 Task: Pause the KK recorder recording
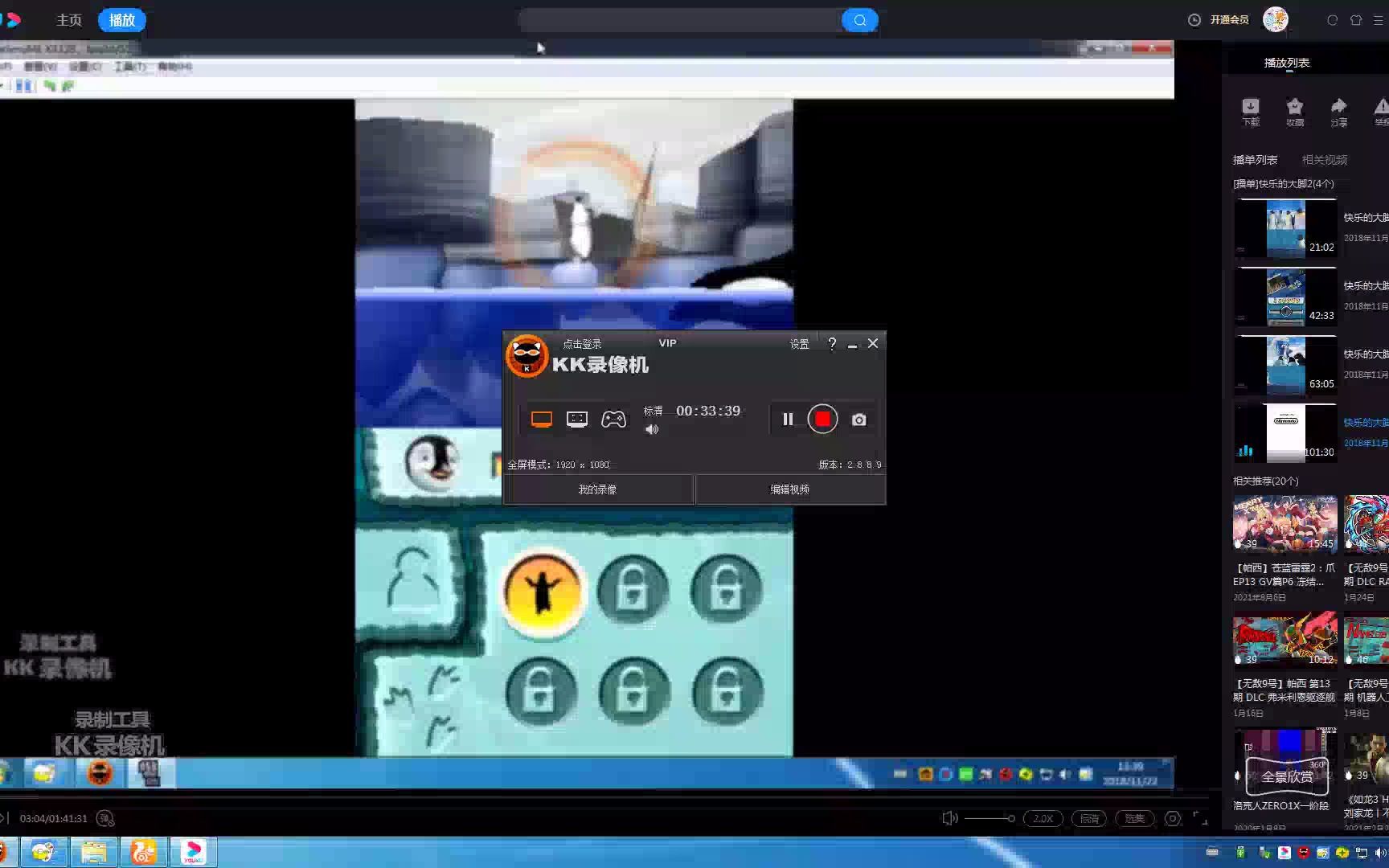point(788,419)
